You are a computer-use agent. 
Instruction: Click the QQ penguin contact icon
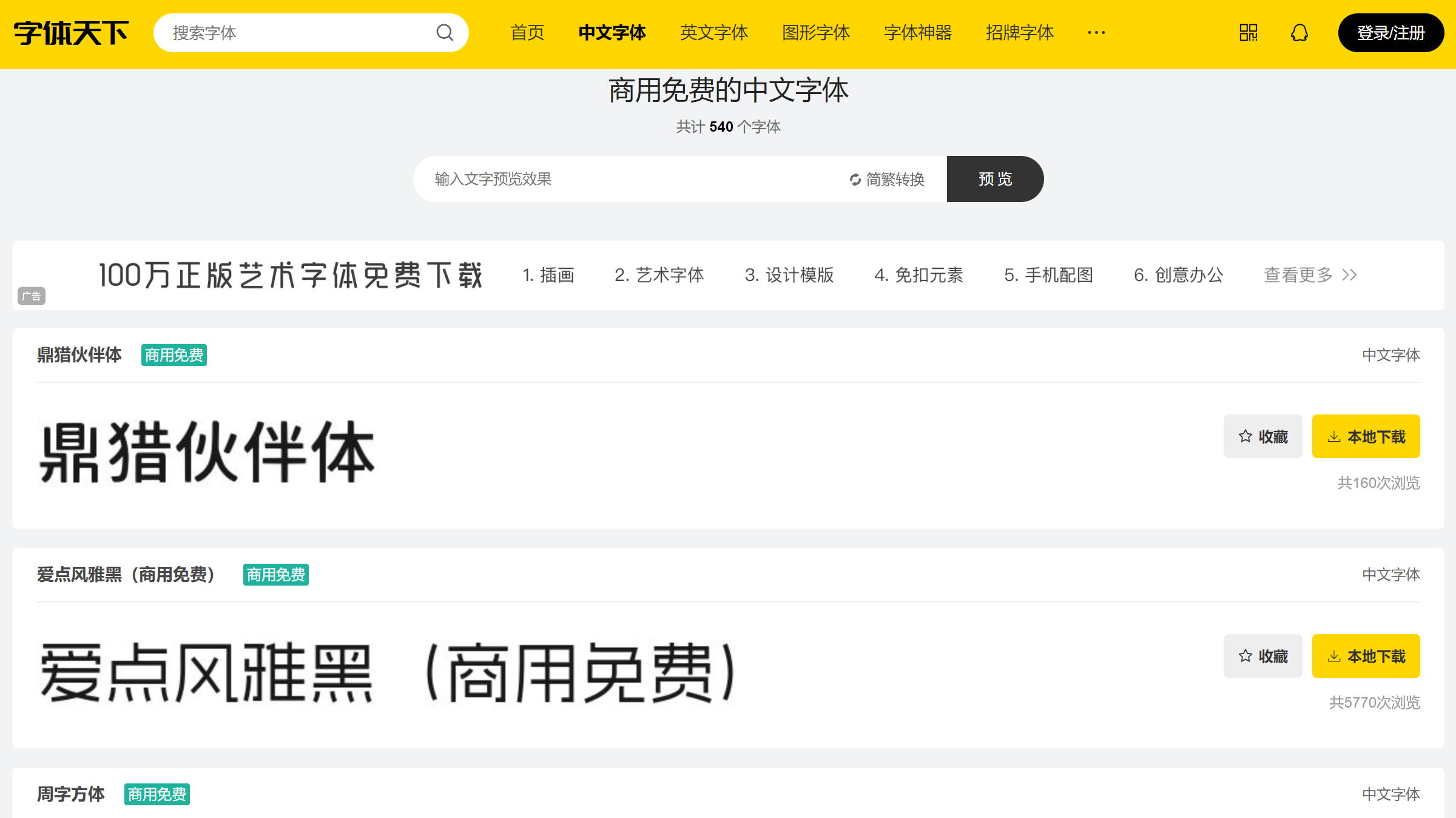(1298, 33)
